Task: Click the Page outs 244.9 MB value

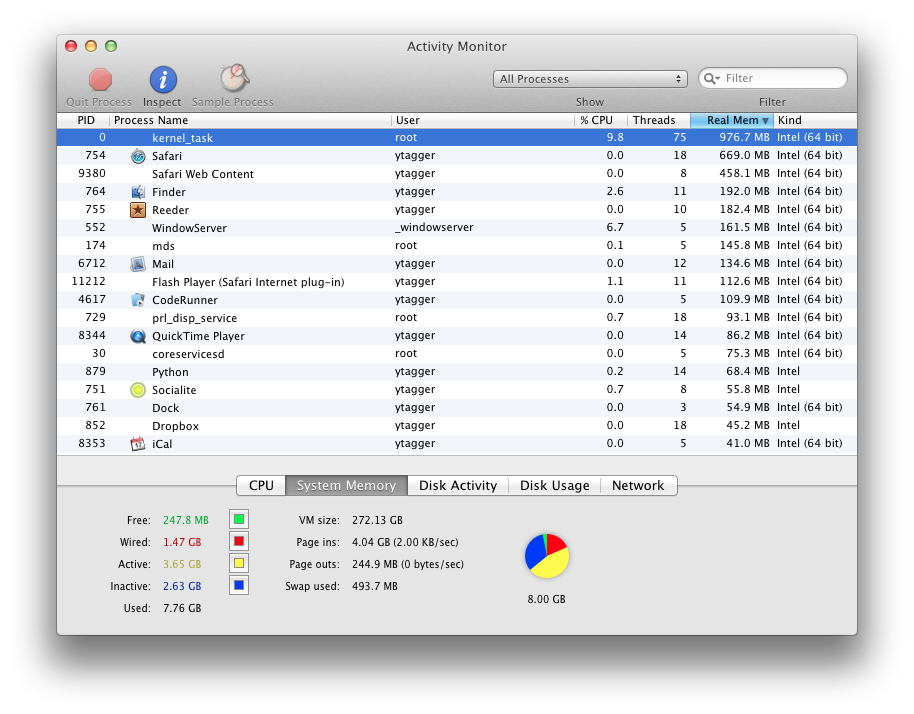Action: pos(408,564)
